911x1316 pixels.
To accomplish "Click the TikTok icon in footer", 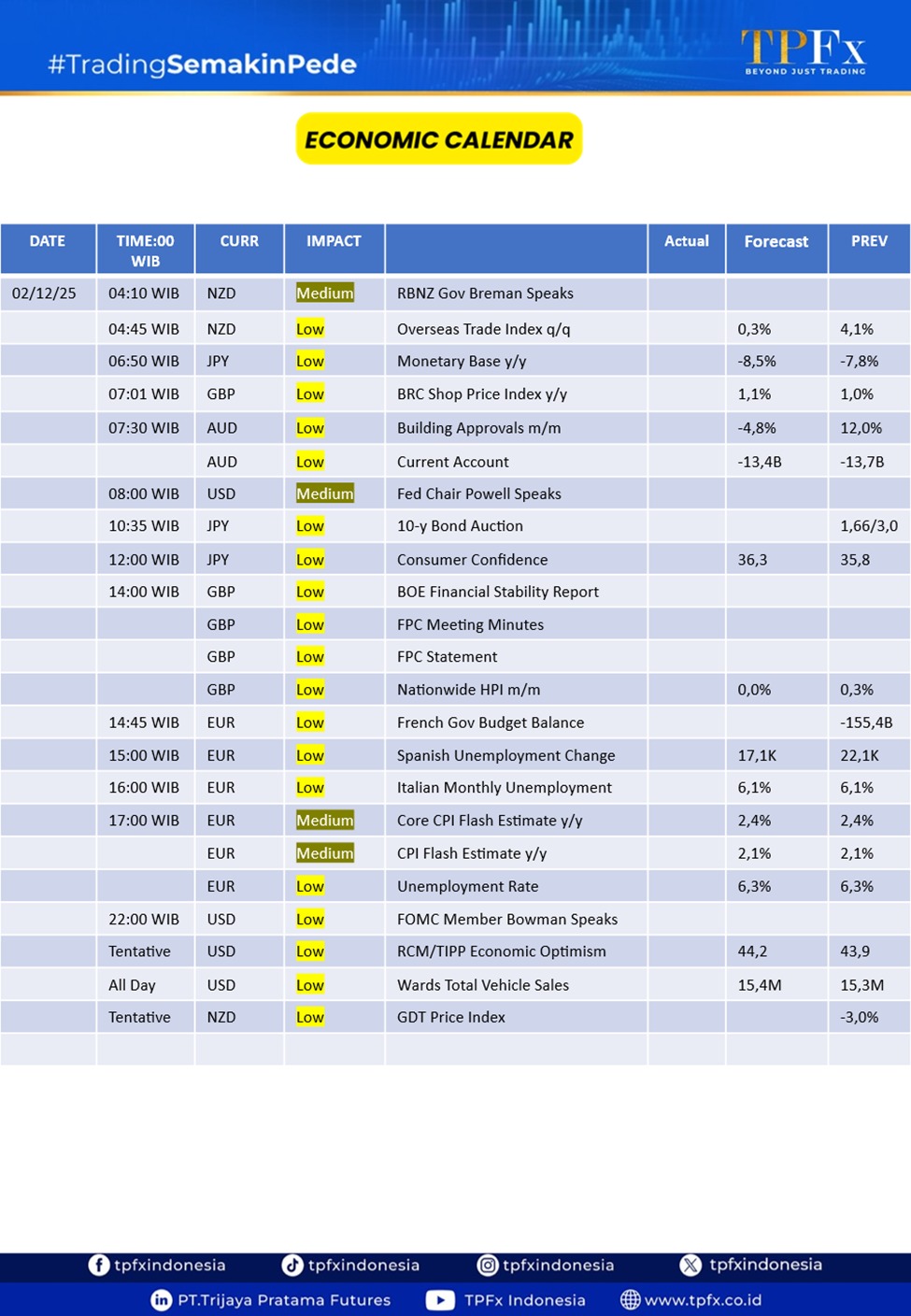I will coord(292,1265).
